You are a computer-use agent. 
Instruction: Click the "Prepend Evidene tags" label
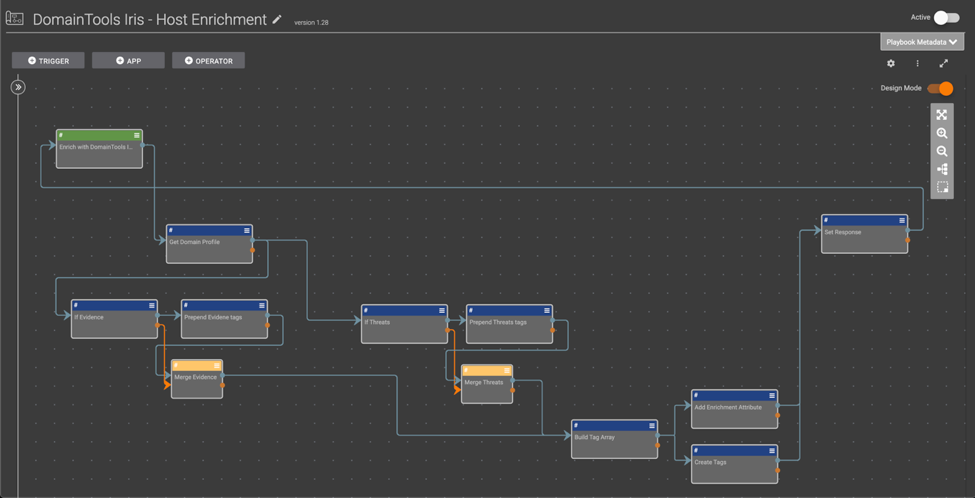tap(213, 317)
